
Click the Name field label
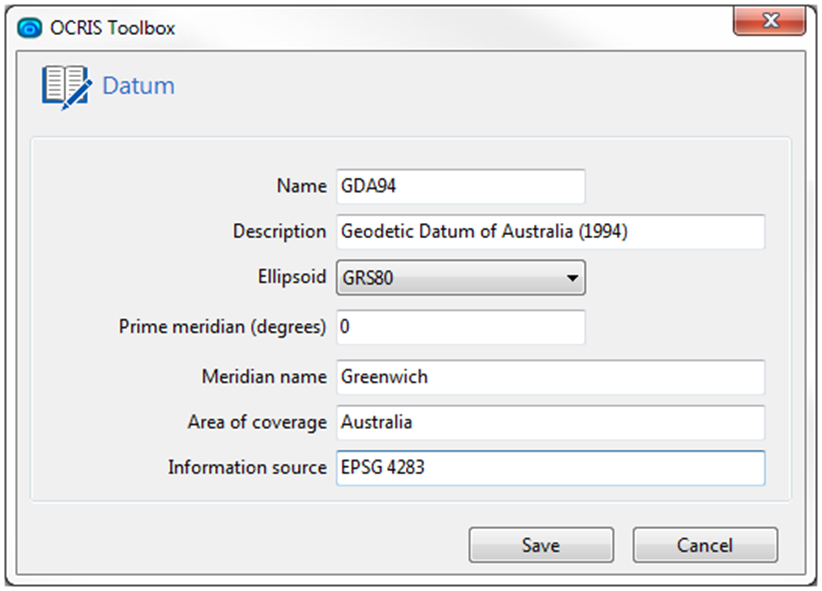click(301, 186)
